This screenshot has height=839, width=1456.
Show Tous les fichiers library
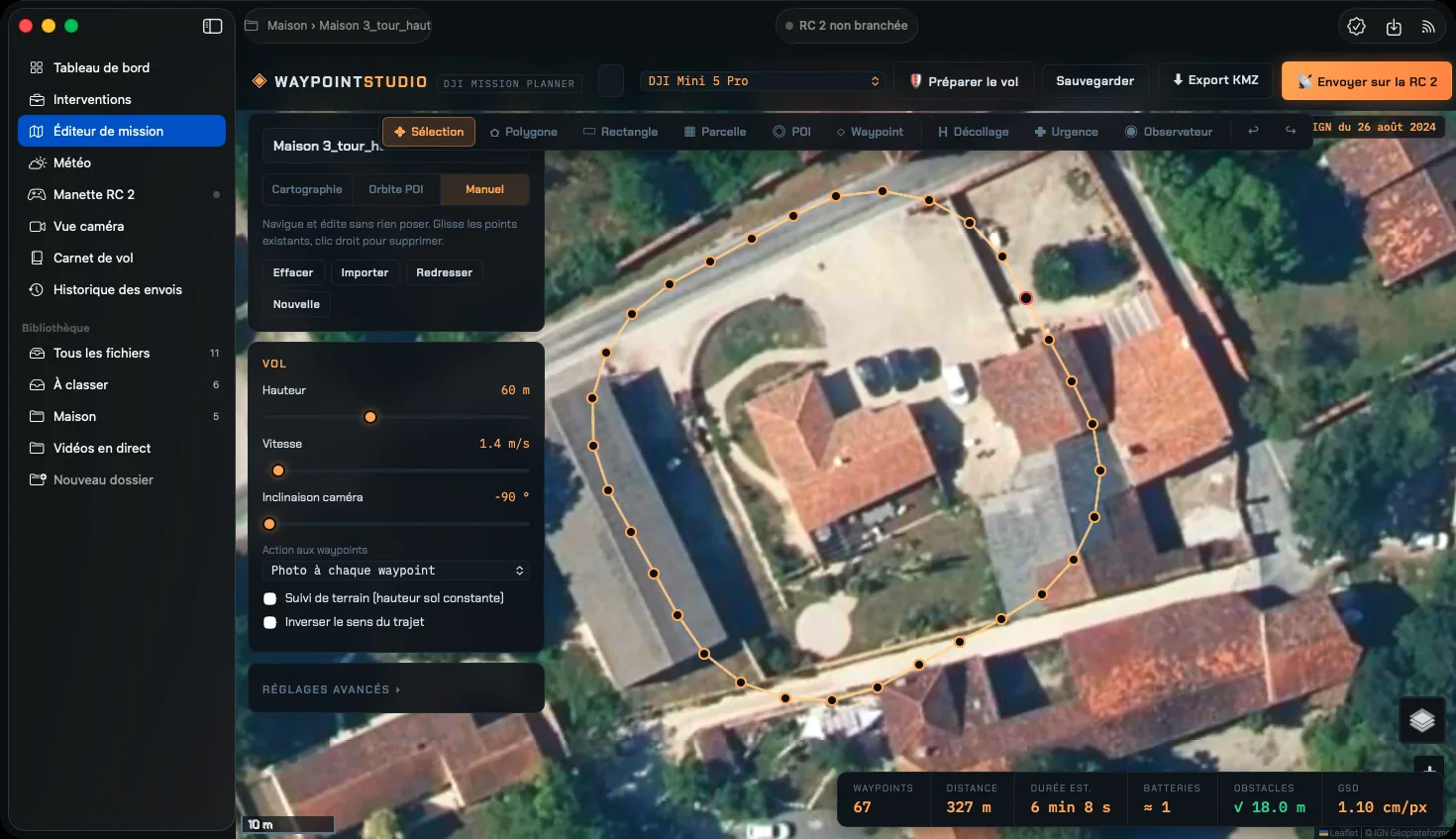click(x=122, y=353)
